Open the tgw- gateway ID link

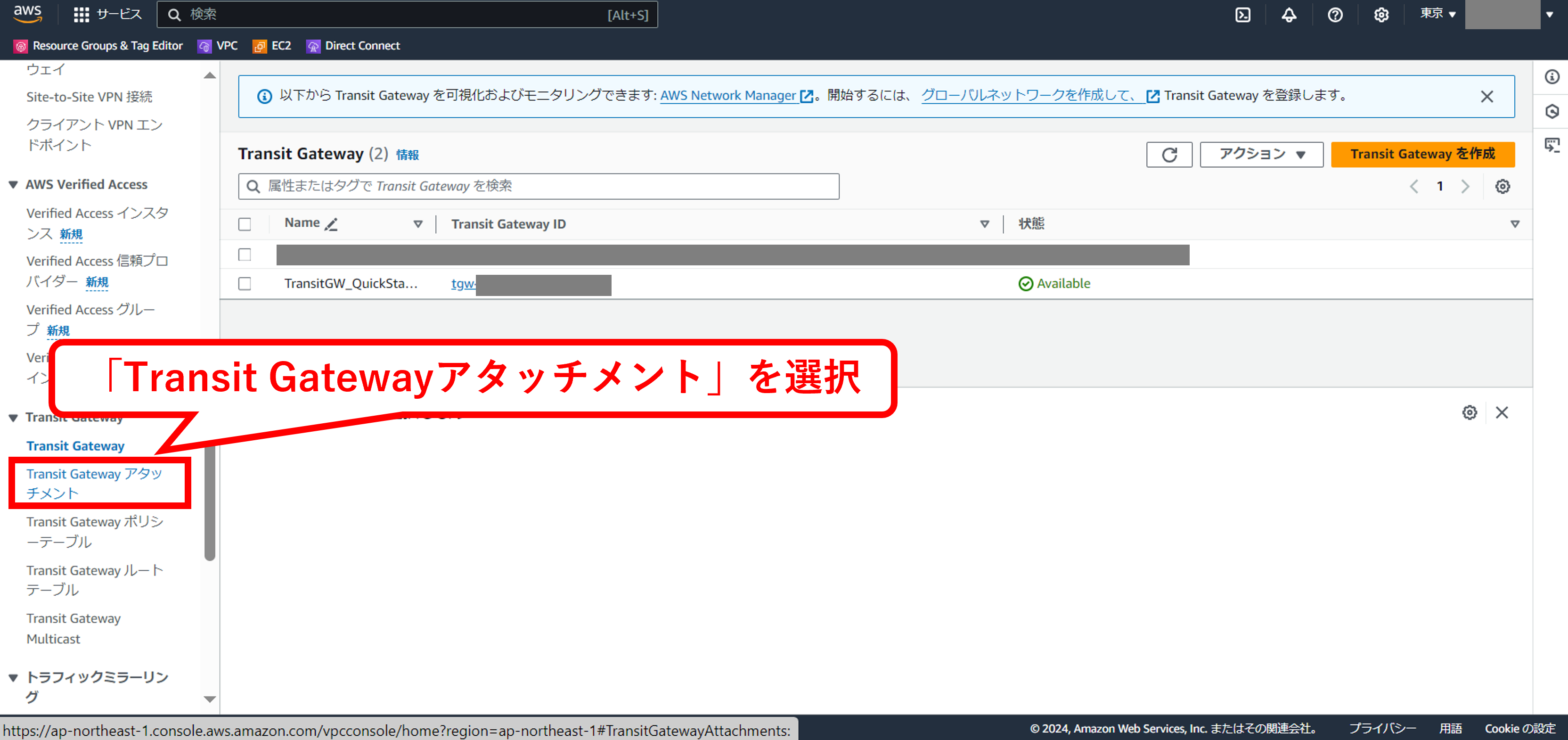click(463, 284)
